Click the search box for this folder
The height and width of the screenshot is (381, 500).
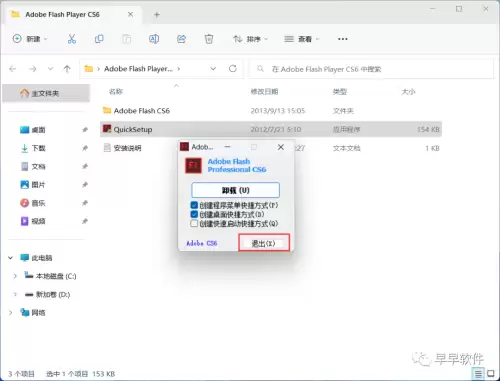point(371,69)
